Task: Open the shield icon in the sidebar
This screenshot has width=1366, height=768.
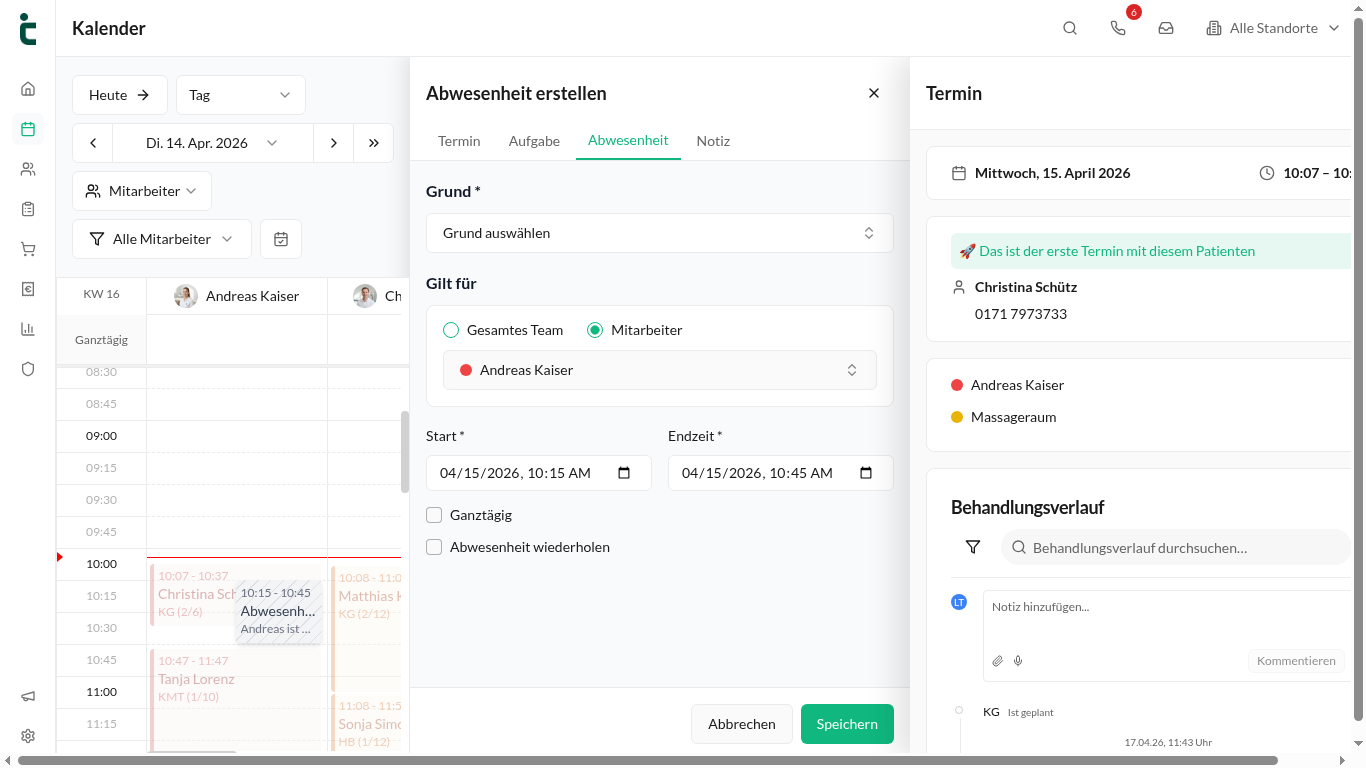Action: click(x=28, y=369)
